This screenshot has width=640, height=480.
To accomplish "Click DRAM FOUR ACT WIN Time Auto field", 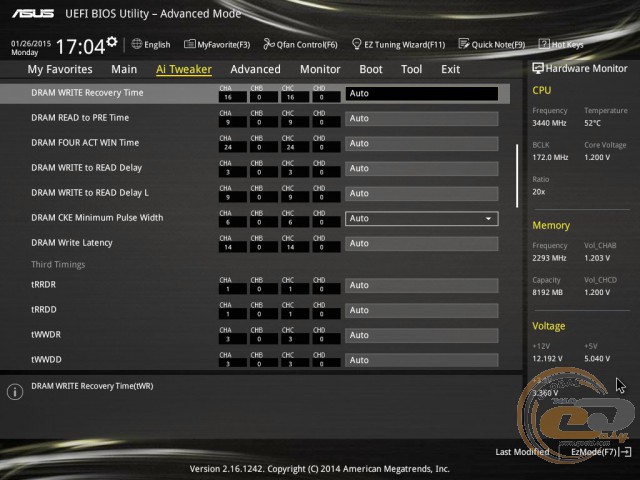I will (422, 144).
